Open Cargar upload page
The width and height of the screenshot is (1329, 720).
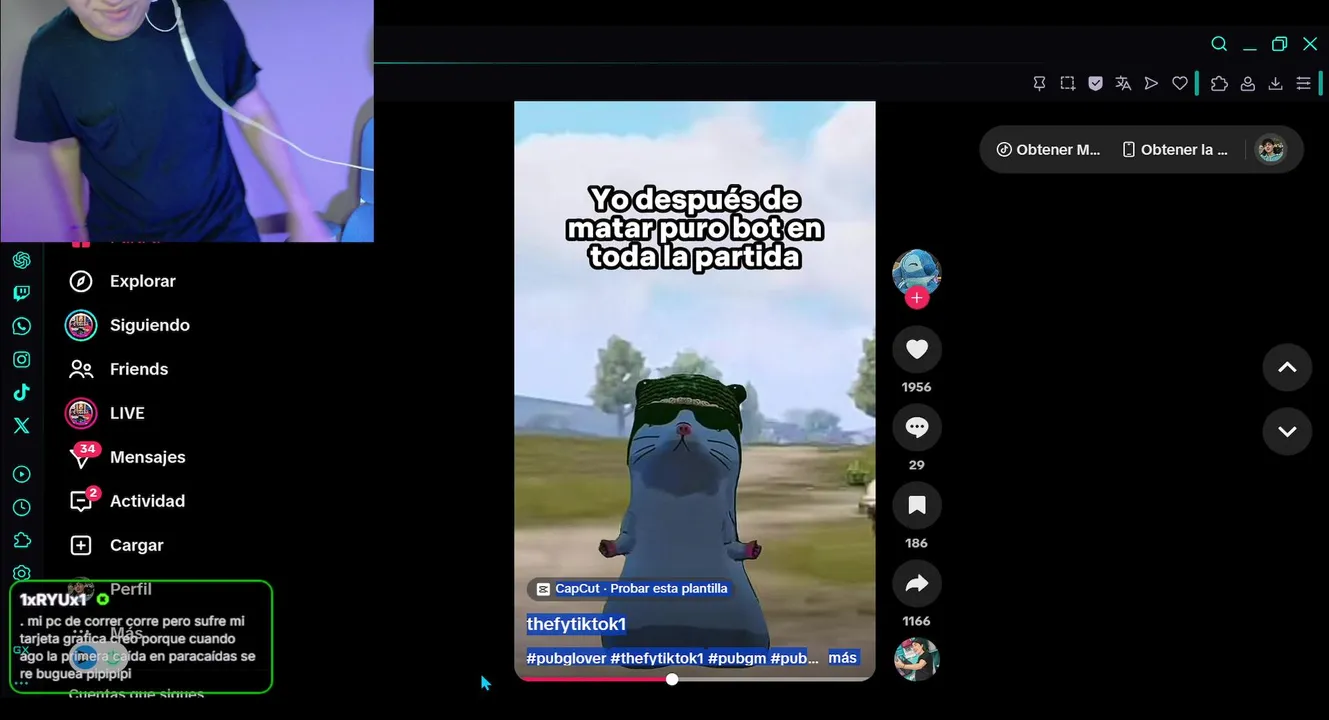tap(115, 545)
